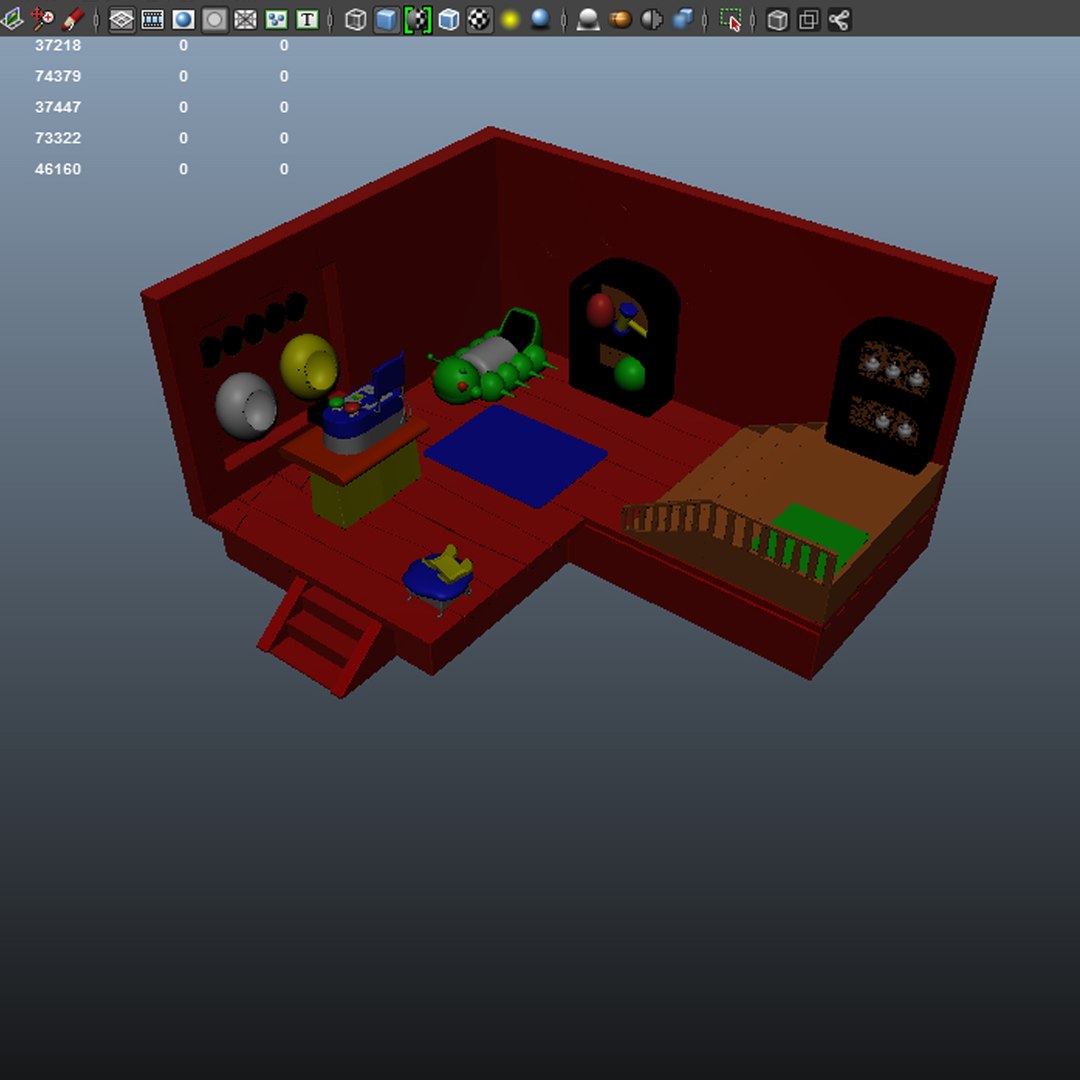Click HUD value 46160
Screen dimensions: 1080x1080
[x=58, y=169]
